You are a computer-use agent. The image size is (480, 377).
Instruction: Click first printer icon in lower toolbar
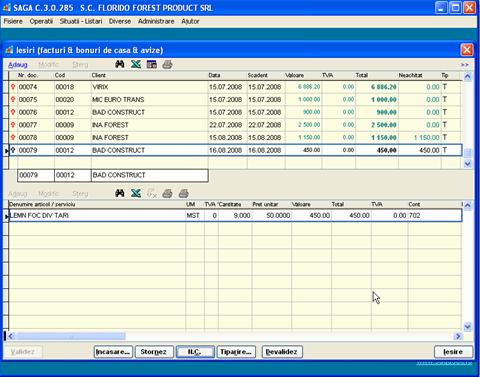(167, 193)
